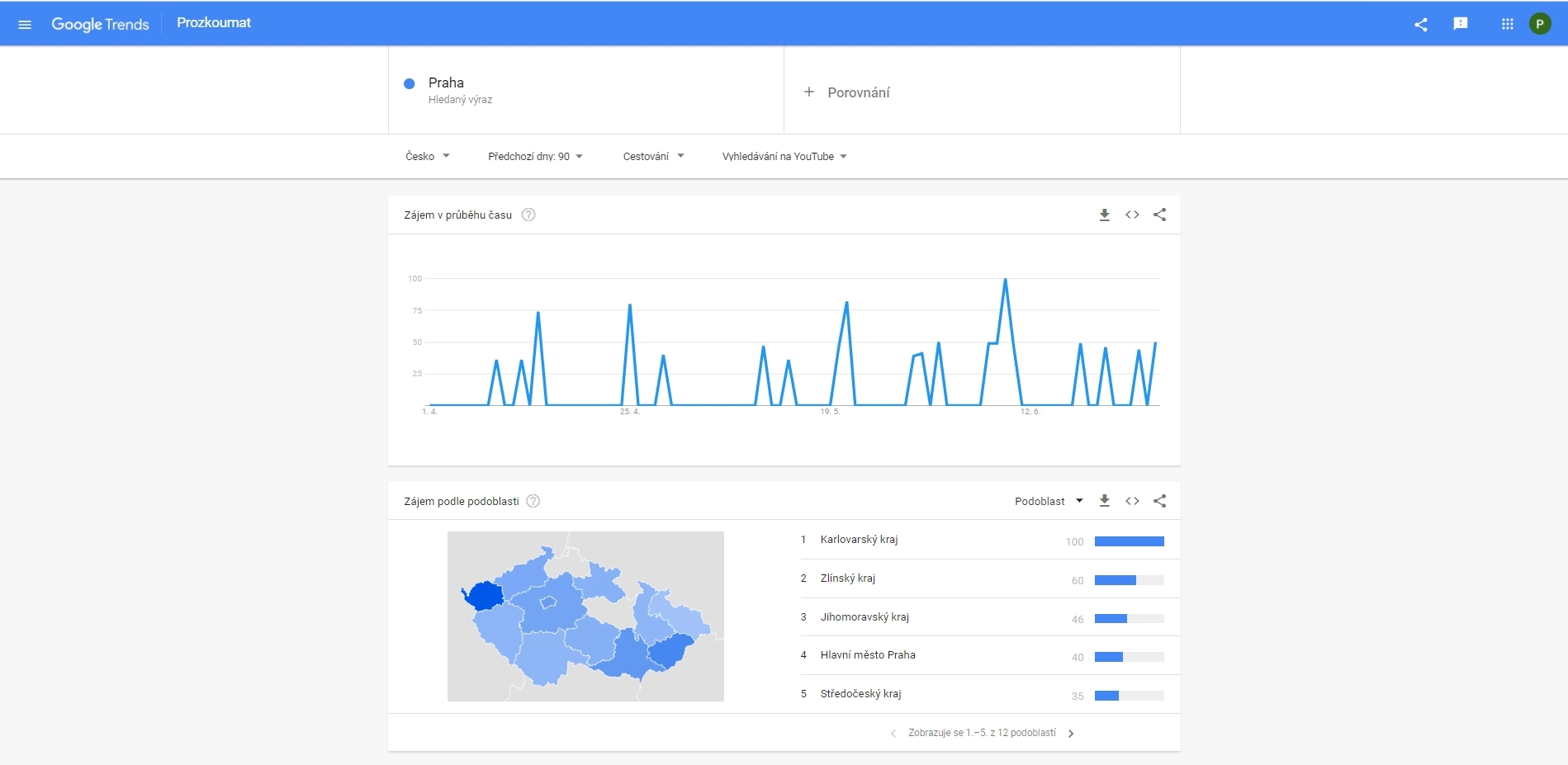Open the hamburger navigation menu

[25, 23]
